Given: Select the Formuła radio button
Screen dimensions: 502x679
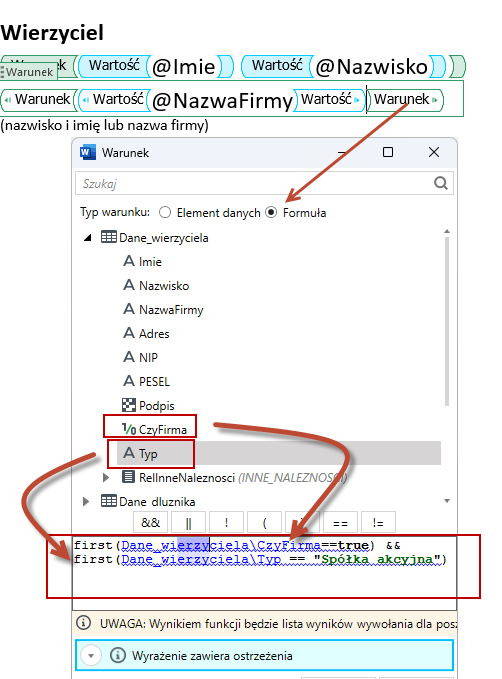Looking at the screenshot, I should coord(271,213).
